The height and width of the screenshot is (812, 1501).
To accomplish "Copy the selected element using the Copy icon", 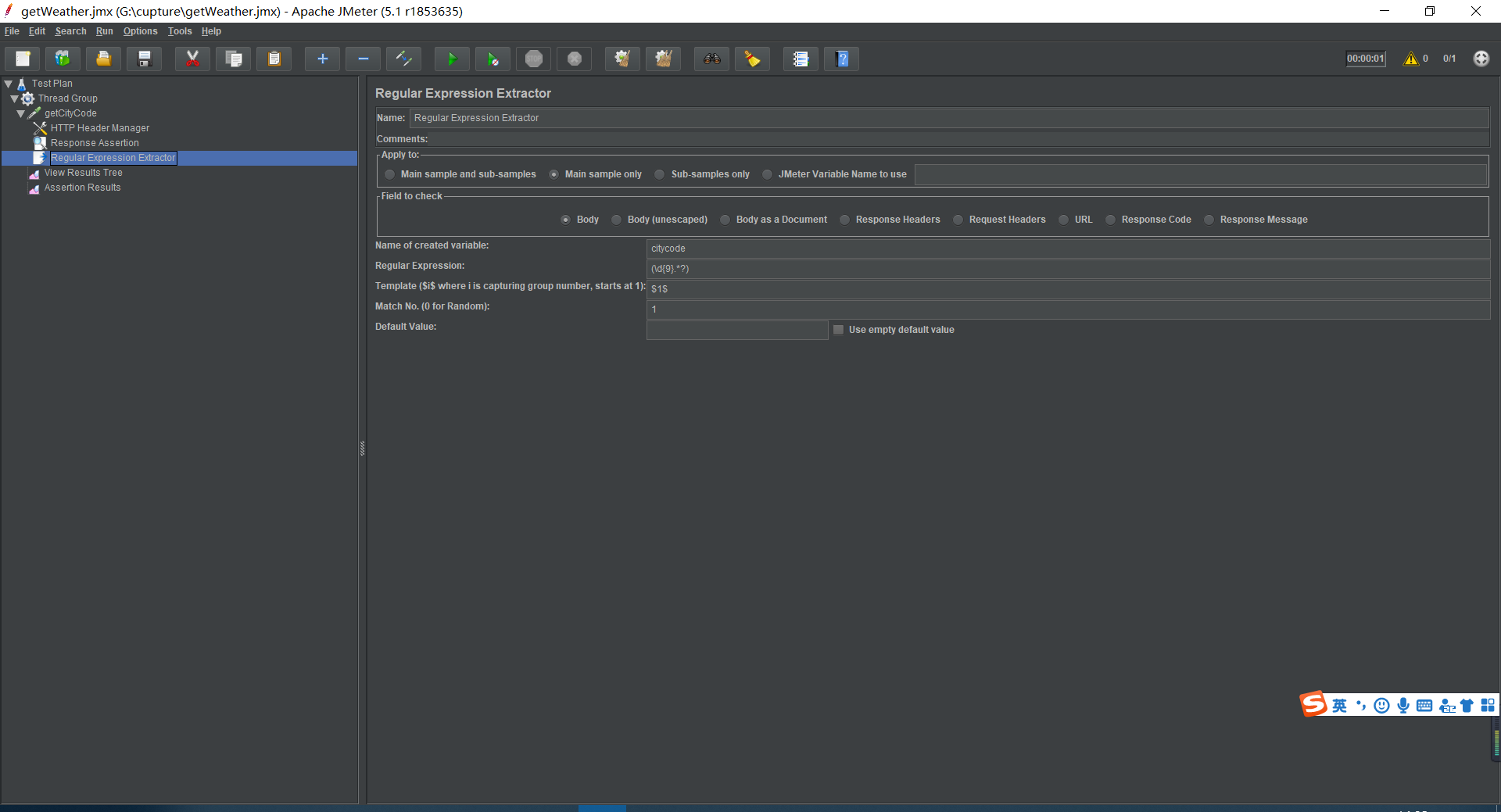I will point(233,59).
